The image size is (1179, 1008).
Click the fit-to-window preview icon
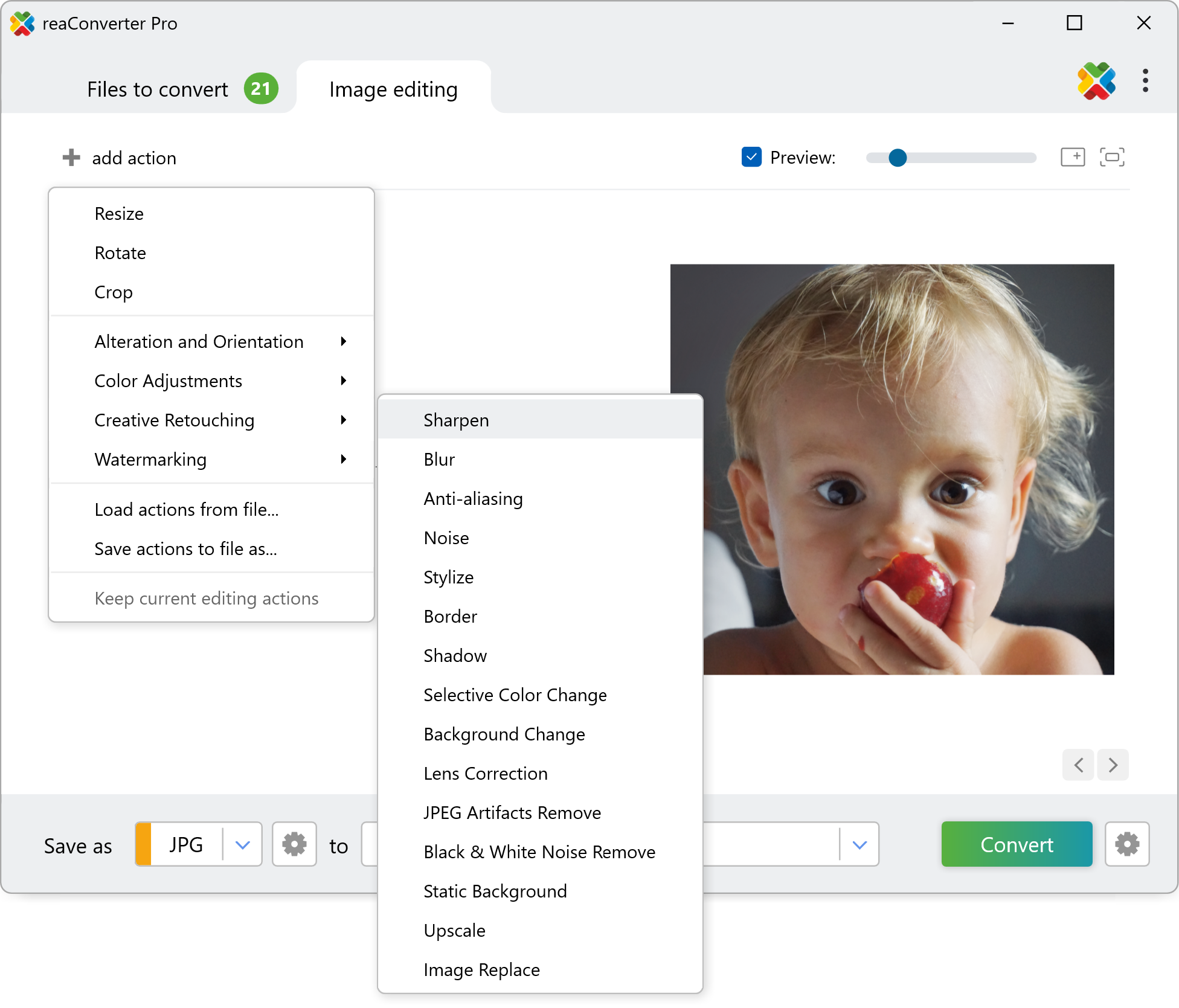coord(1112,157)
